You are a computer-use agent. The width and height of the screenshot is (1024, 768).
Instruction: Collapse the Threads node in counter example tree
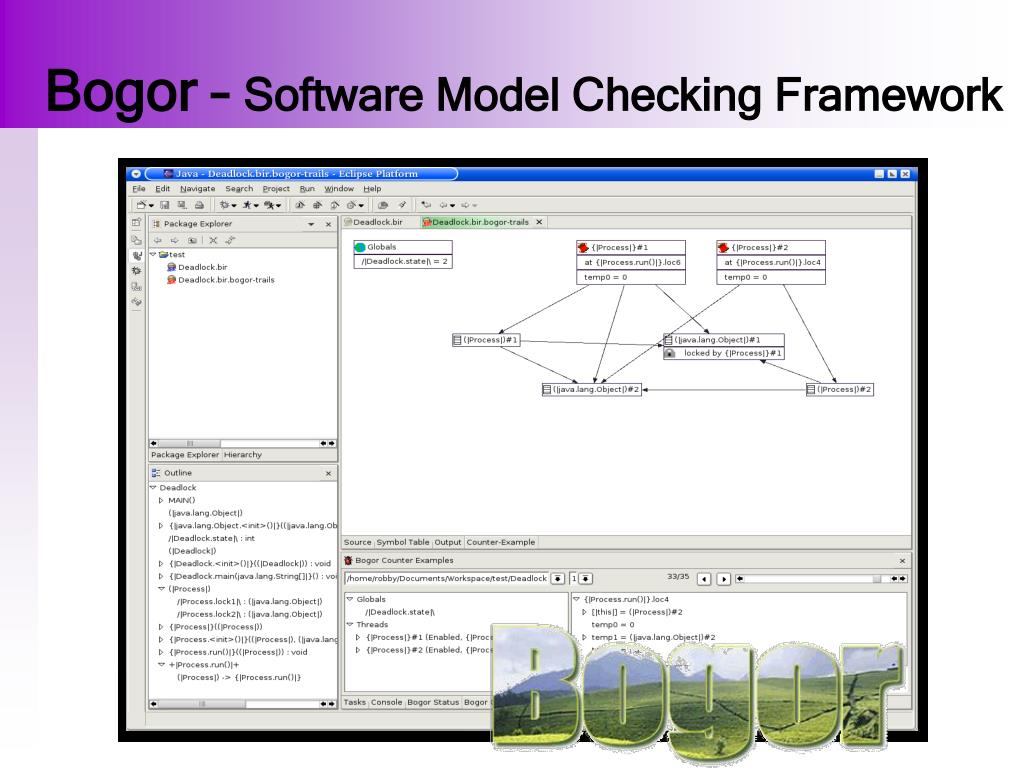350,625
